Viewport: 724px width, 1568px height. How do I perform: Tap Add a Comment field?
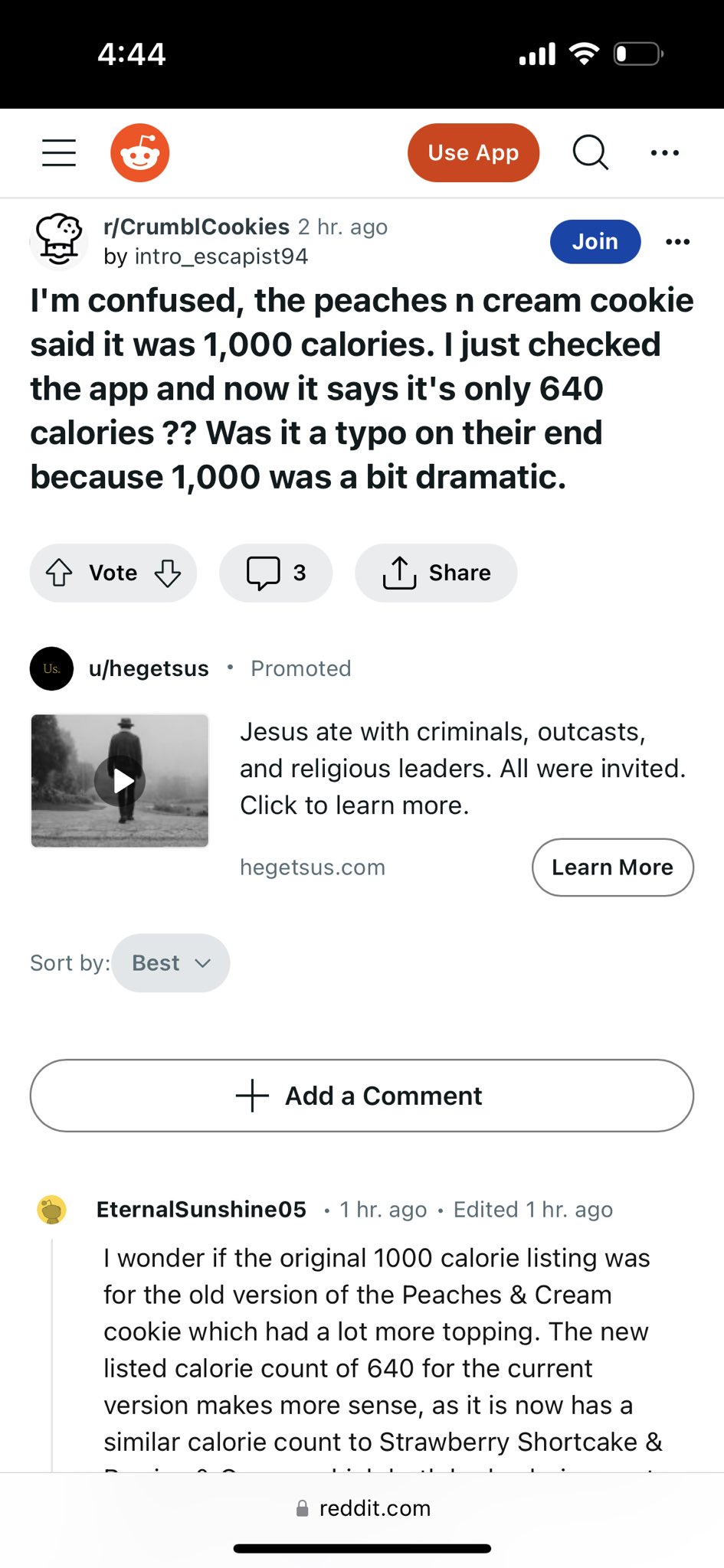(362, 1096)
